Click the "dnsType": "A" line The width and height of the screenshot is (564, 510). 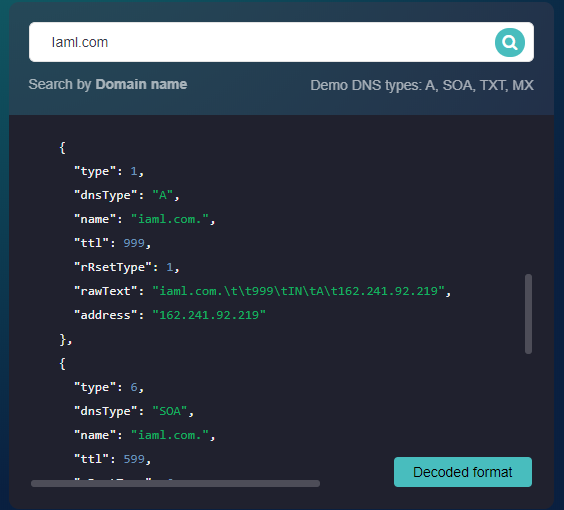127,195
